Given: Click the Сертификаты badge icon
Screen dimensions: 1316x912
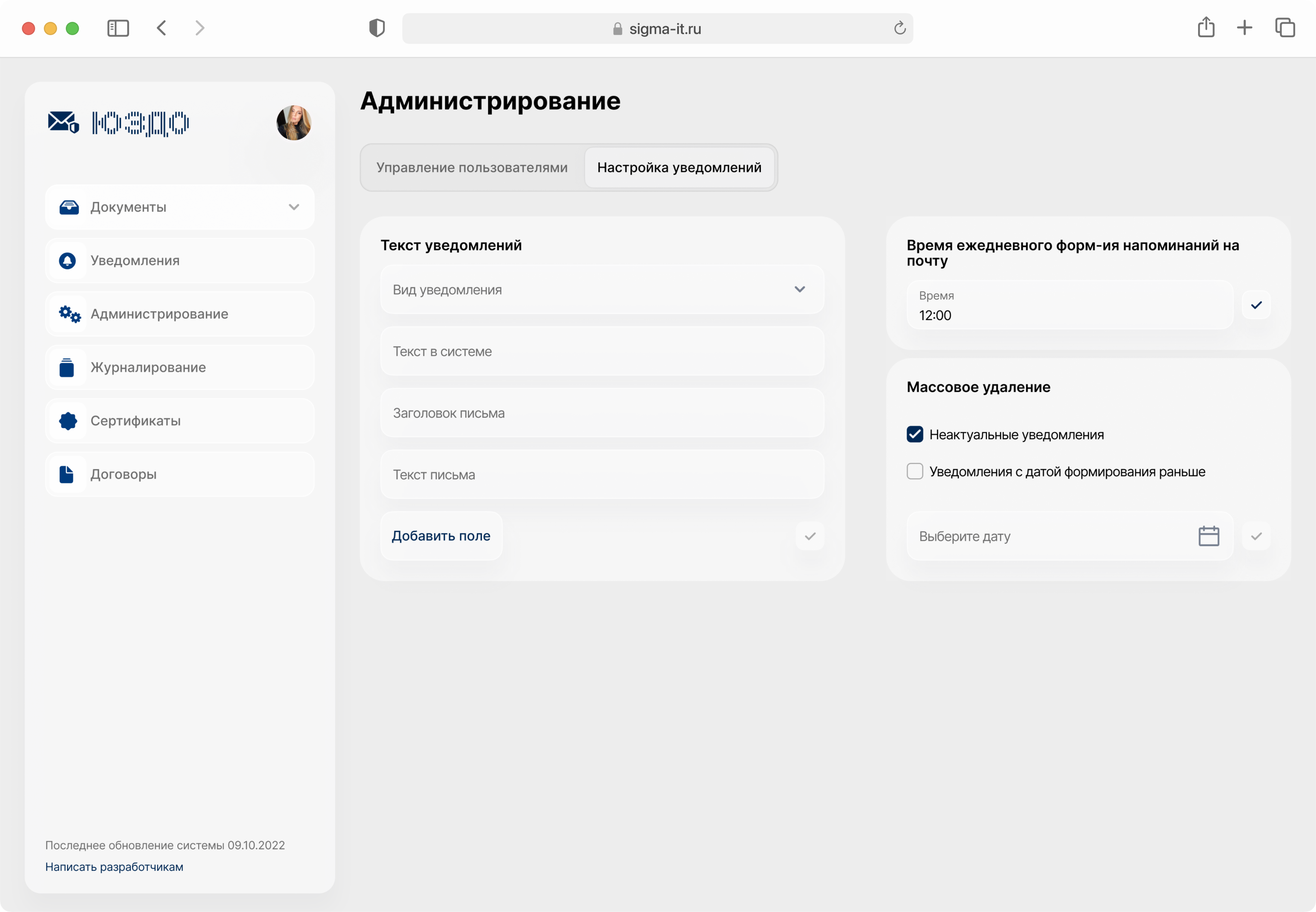Looking at the screenshot, I should click(x=68, y=421).
